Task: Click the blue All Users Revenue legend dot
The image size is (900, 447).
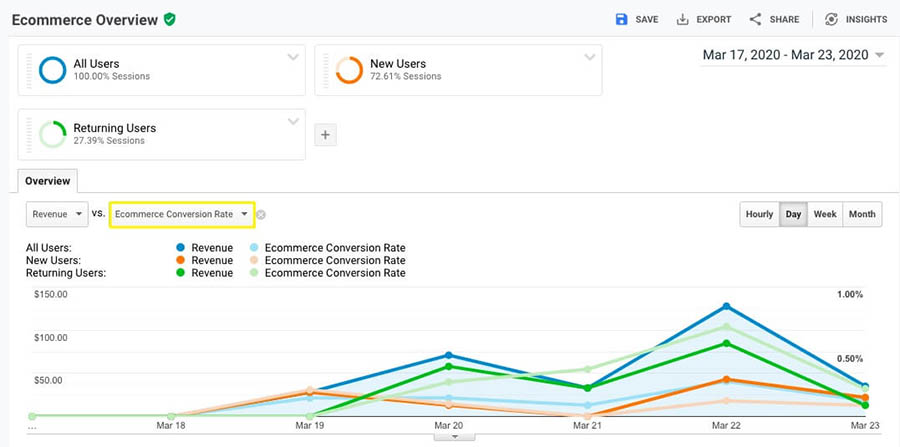Action: [179, 248]
